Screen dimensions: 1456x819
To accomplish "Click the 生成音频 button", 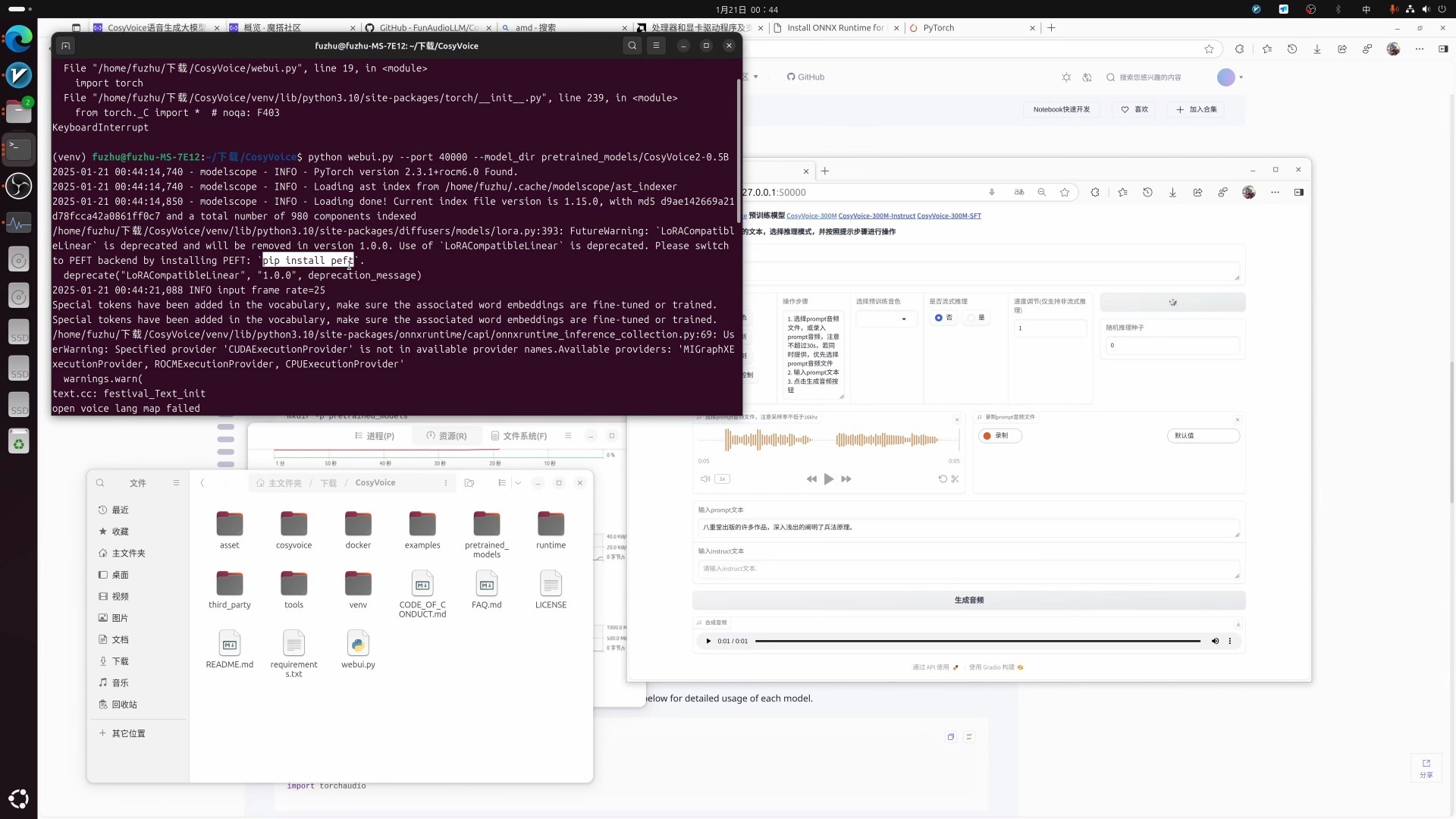I will click(x=968, y=601).
